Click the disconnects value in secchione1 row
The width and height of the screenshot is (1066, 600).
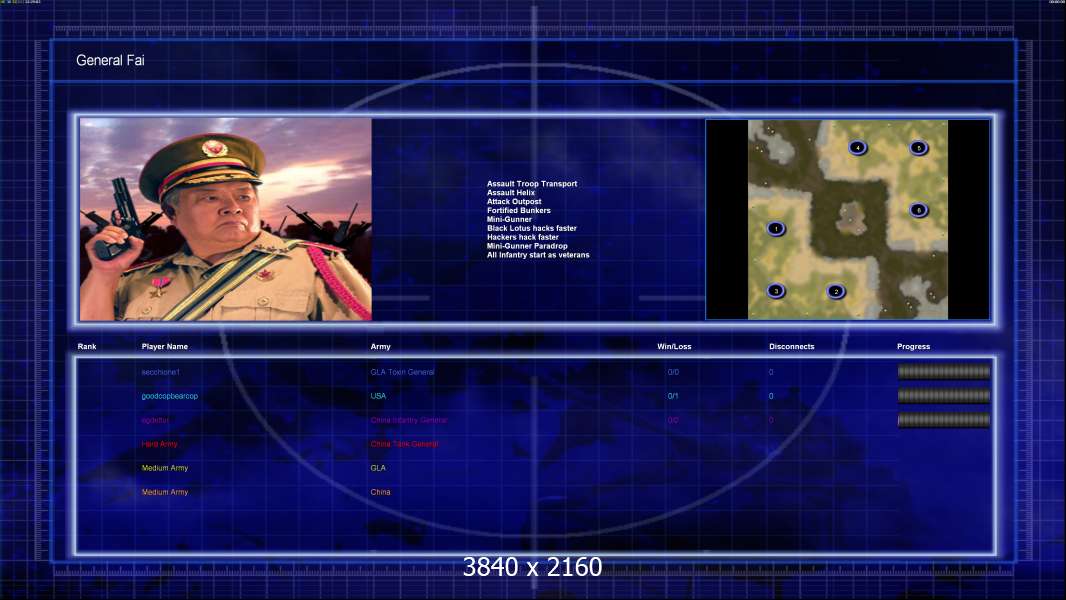coord(771,372)
